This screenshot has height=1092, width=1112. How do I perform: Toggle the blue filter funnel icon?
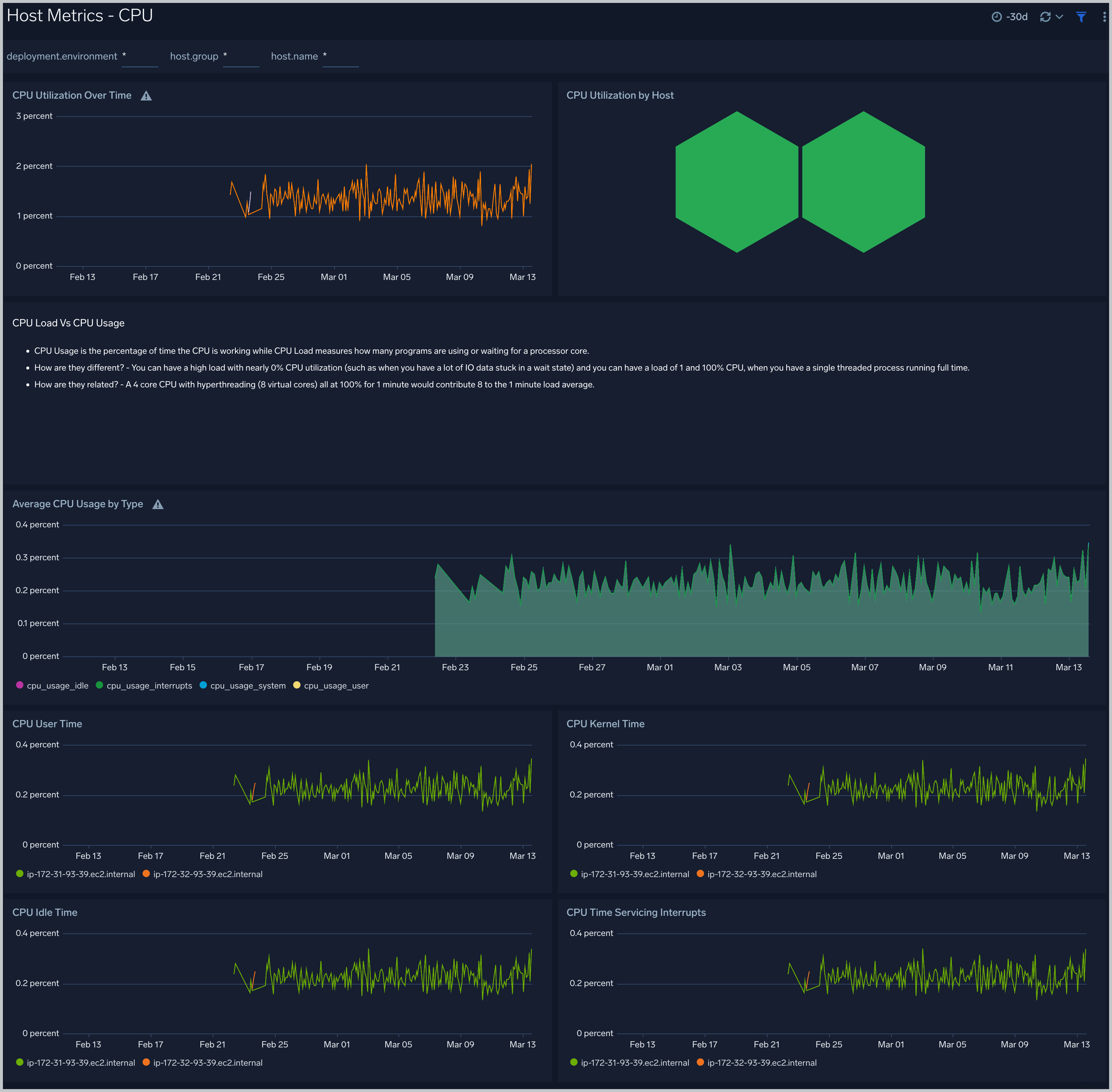coord(1081,17)
